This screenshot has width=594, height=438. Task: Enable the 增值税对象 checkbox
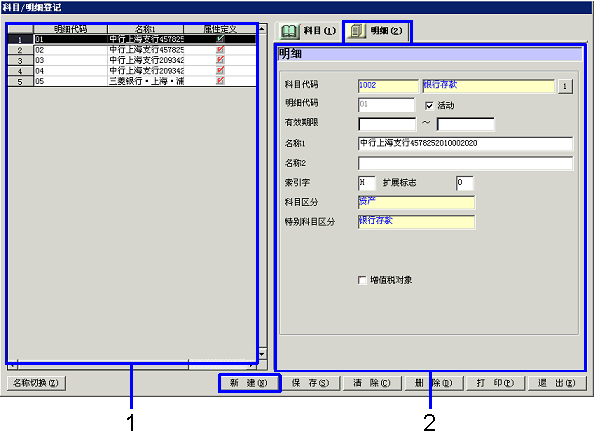[x=362, y=280]
